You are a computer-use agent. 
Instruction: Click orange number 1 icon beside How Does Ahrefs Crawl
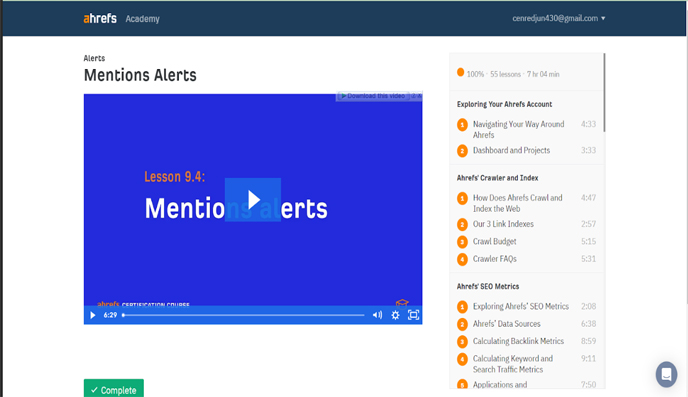coord(462,199)
